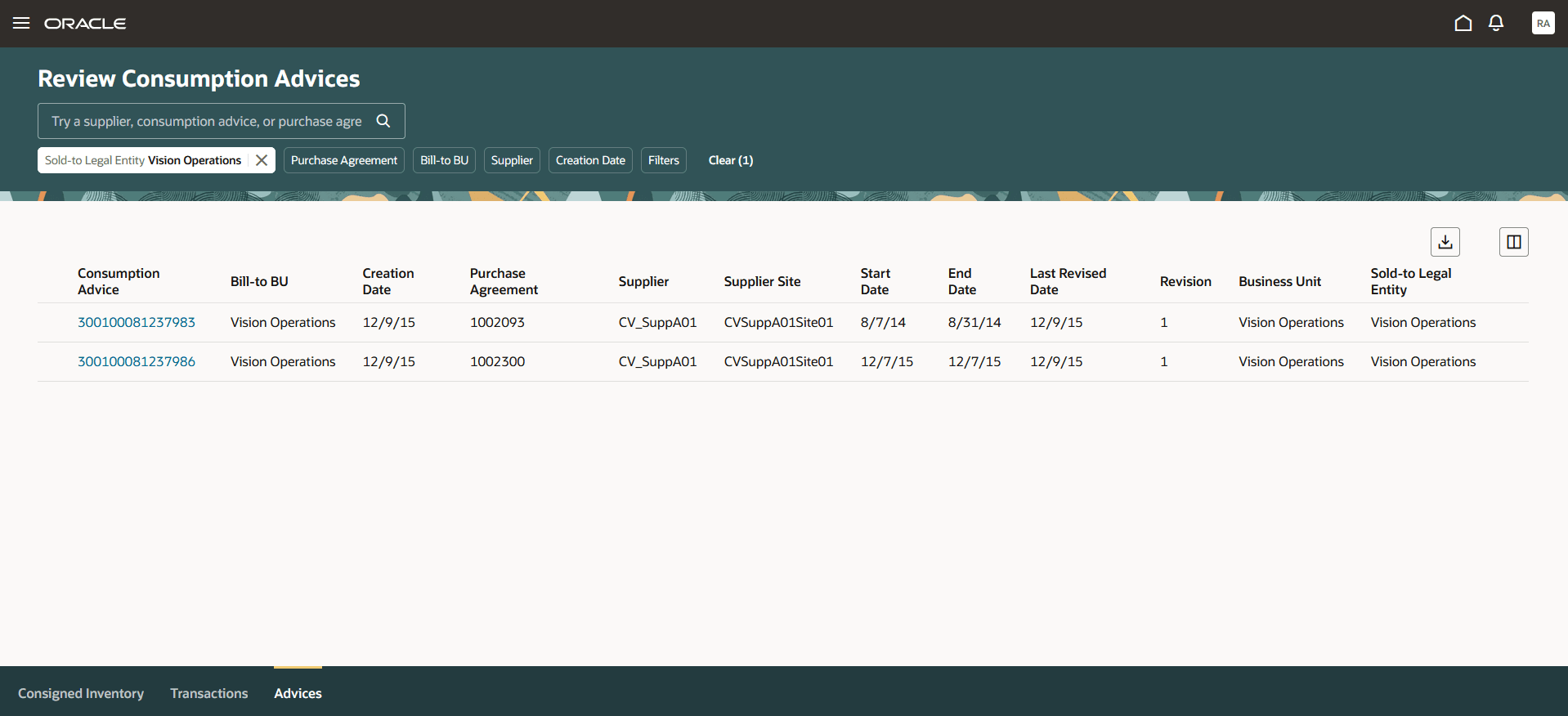Download the consumption advices table

click(1445, 242)
